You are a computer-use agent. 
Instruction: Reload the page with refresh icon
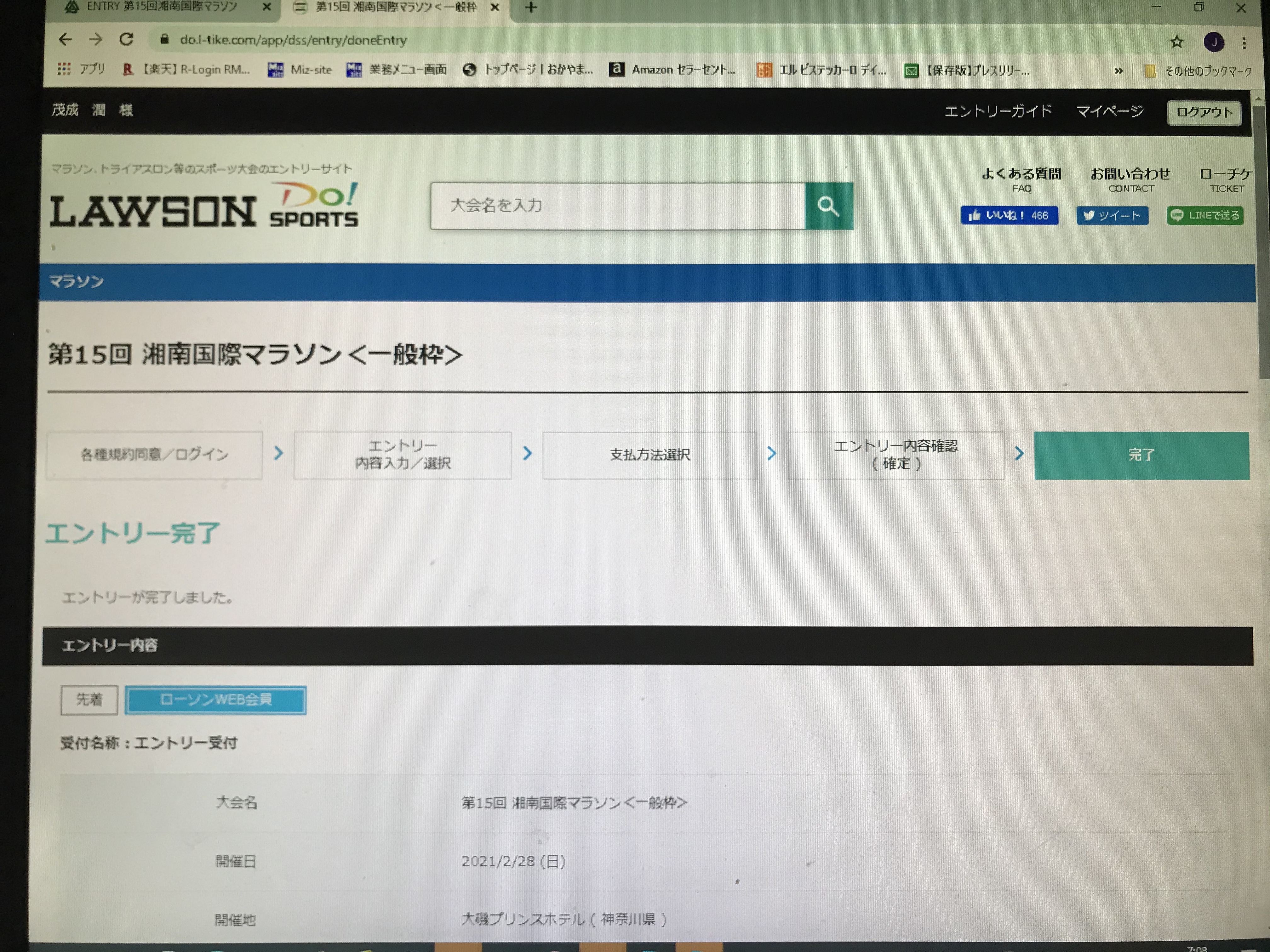pyautogui.click(x=126, y=40)
